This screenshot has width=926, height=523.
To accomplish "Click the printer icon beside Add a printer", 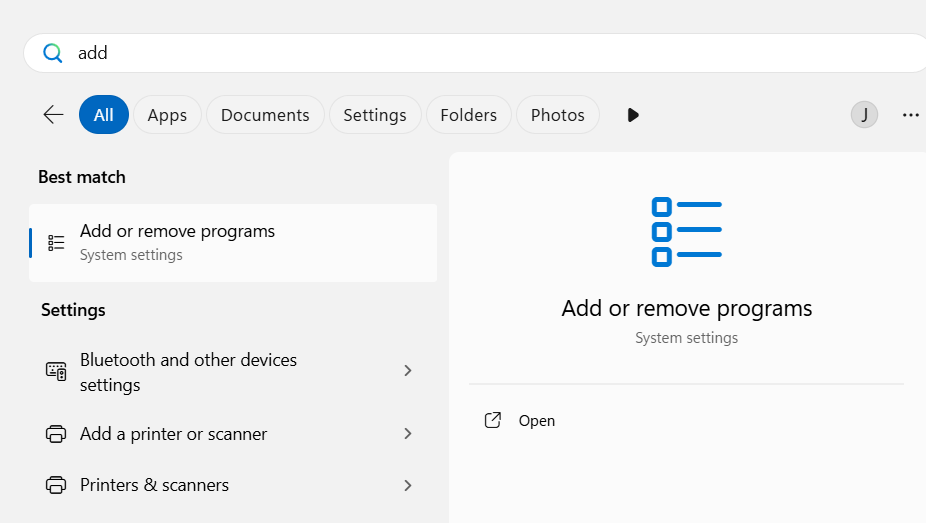I will point(56,434).
